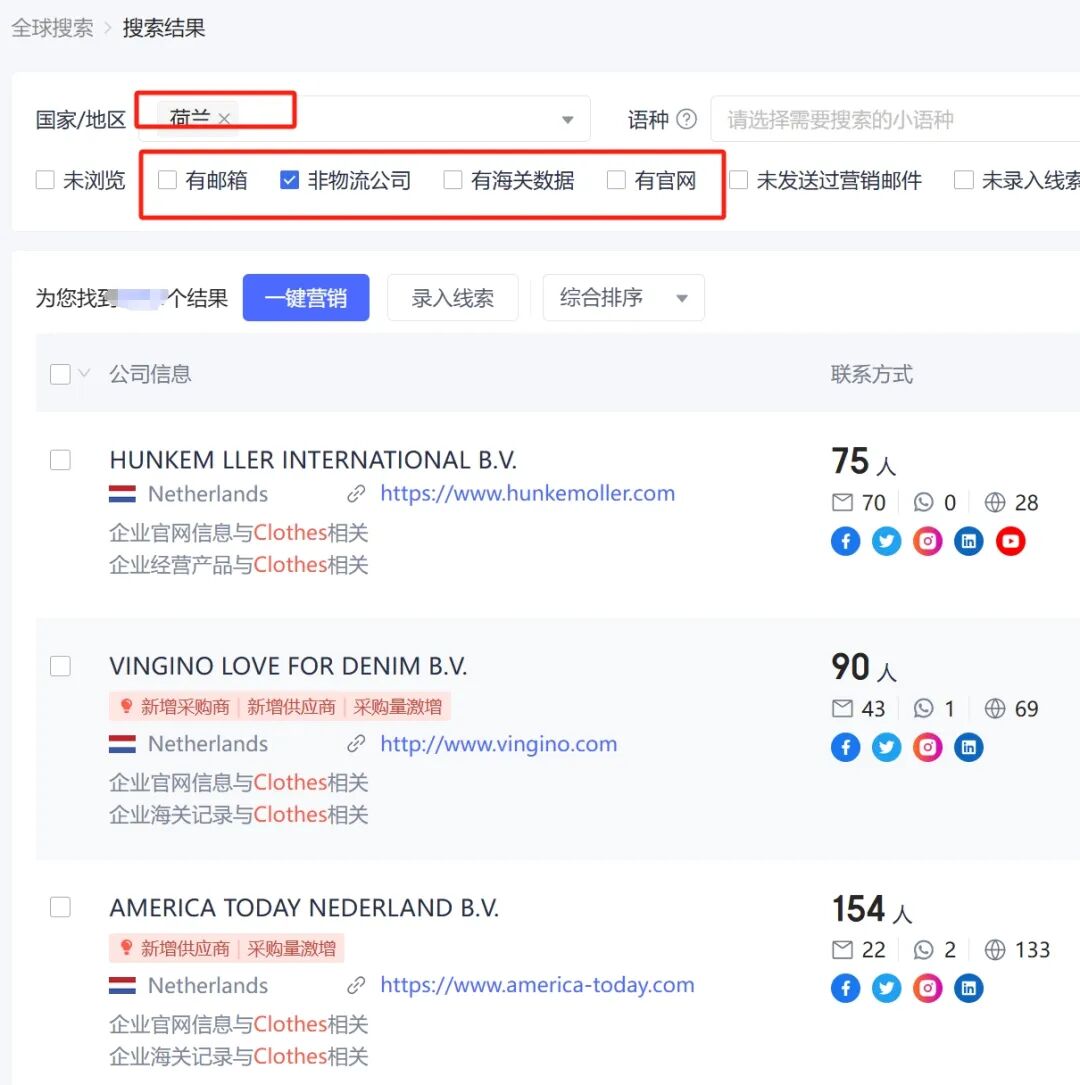Select 搜索结果 breadcrumb item
This screenshot has width=1080, height=1085.
162,28
